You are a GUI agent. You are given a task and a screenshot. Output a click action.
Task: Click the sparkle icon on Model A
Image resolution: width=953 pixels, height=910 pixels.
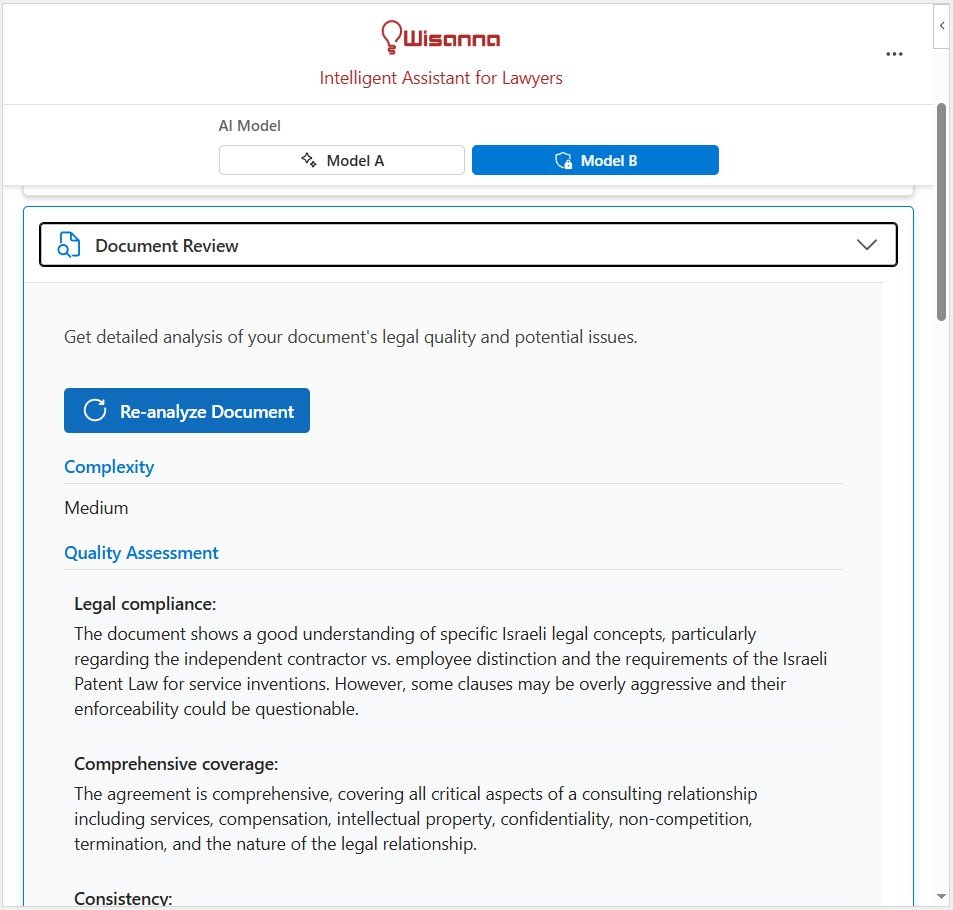[309, 160]
